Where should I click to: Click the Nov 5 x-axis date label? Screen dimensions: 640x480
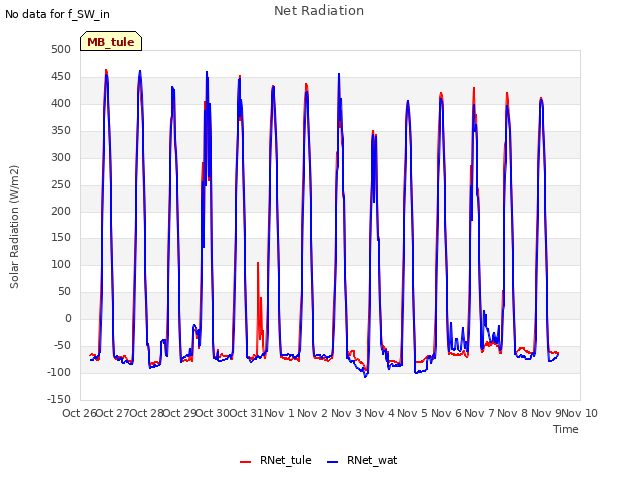(x=413, y=413)
